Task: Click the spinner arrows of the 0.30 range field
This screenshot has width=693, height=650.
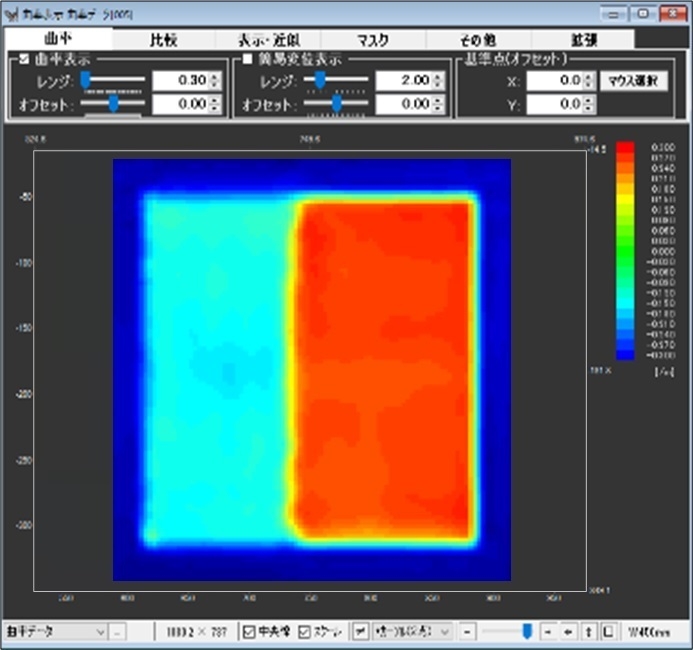Action: pos(215,80)
